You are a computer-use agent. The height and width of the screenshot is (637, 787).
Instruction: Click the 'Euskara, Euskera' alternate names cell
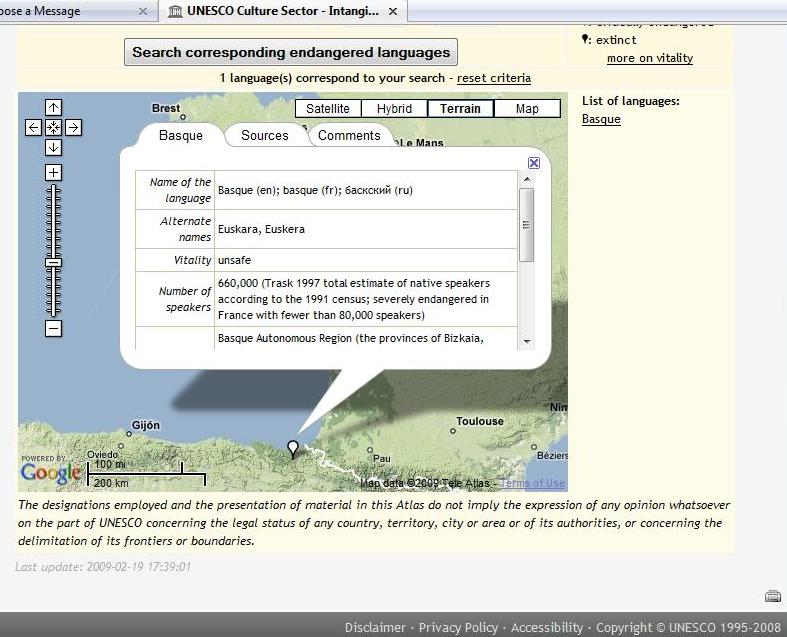pyautogui.click(x=366, y=229)
